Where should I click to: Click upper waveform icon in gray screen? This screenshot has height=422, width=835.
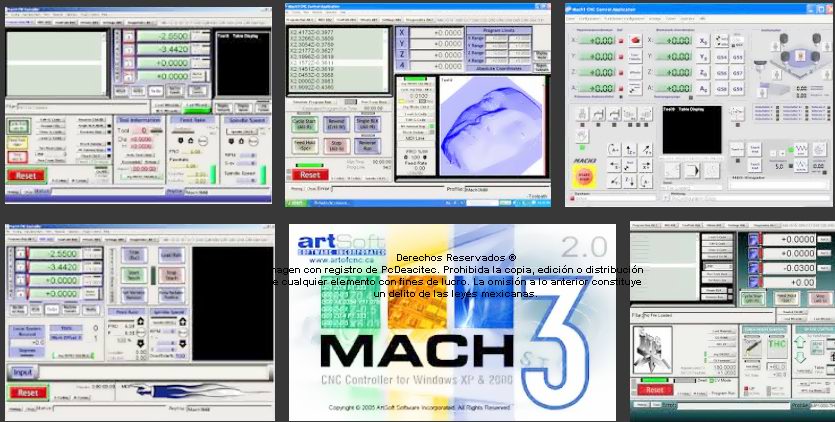click(801, 149)
